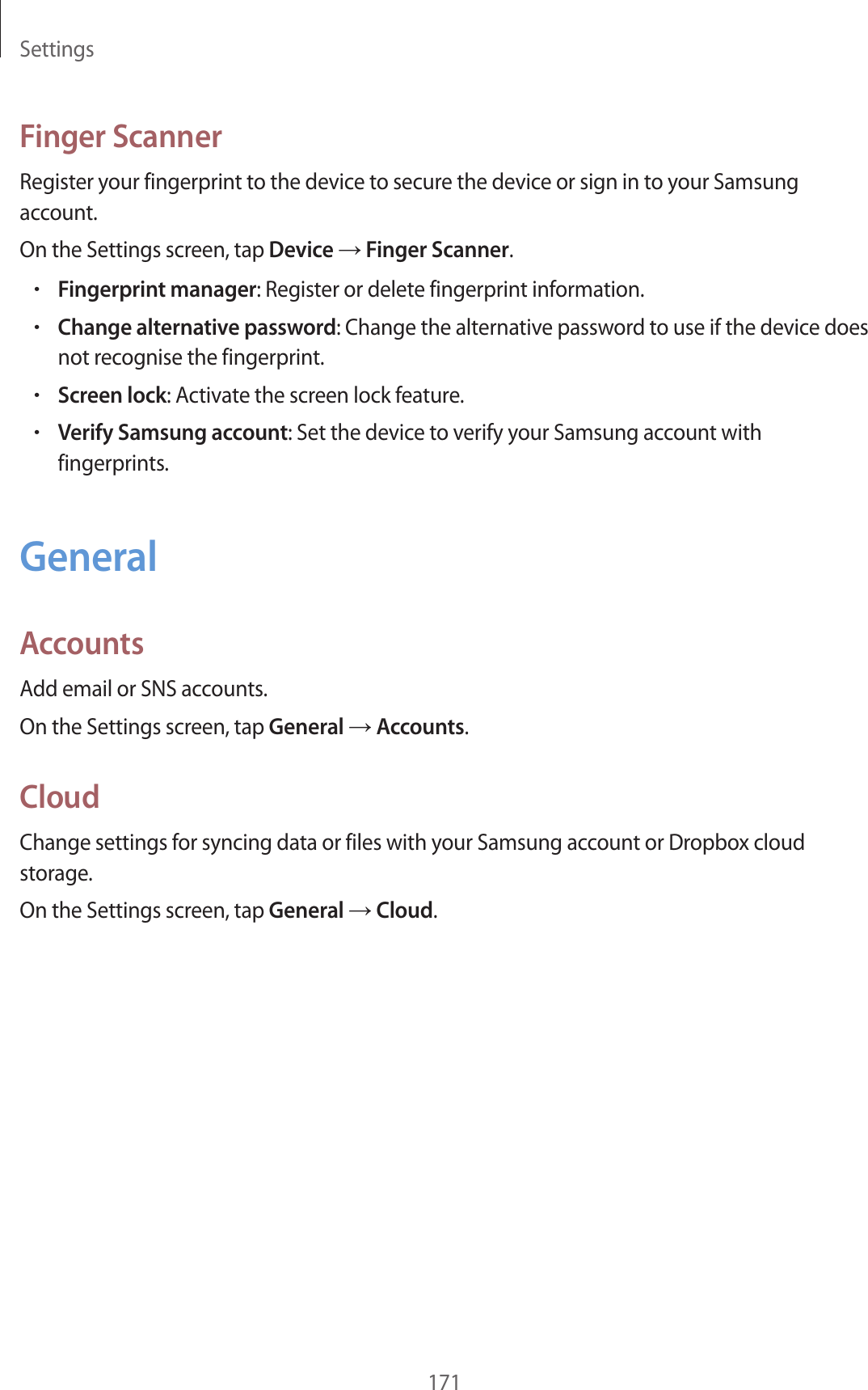Click the General chapter heading
The image size is (868, 1390).
(x=88, y=557)
